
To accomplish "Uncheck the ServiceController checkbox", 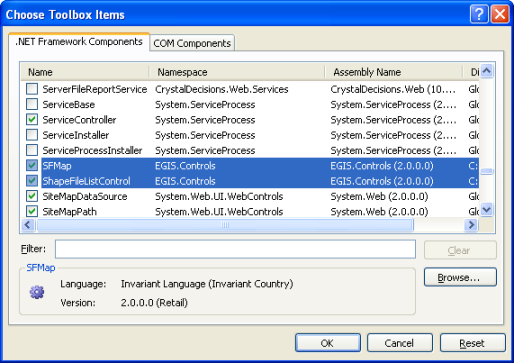I will point(32,120).
